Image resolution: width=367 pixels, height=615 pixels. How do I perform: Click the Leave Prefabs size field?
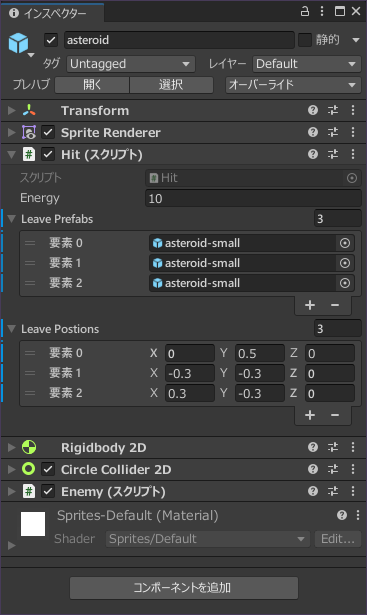coord(338,219)
